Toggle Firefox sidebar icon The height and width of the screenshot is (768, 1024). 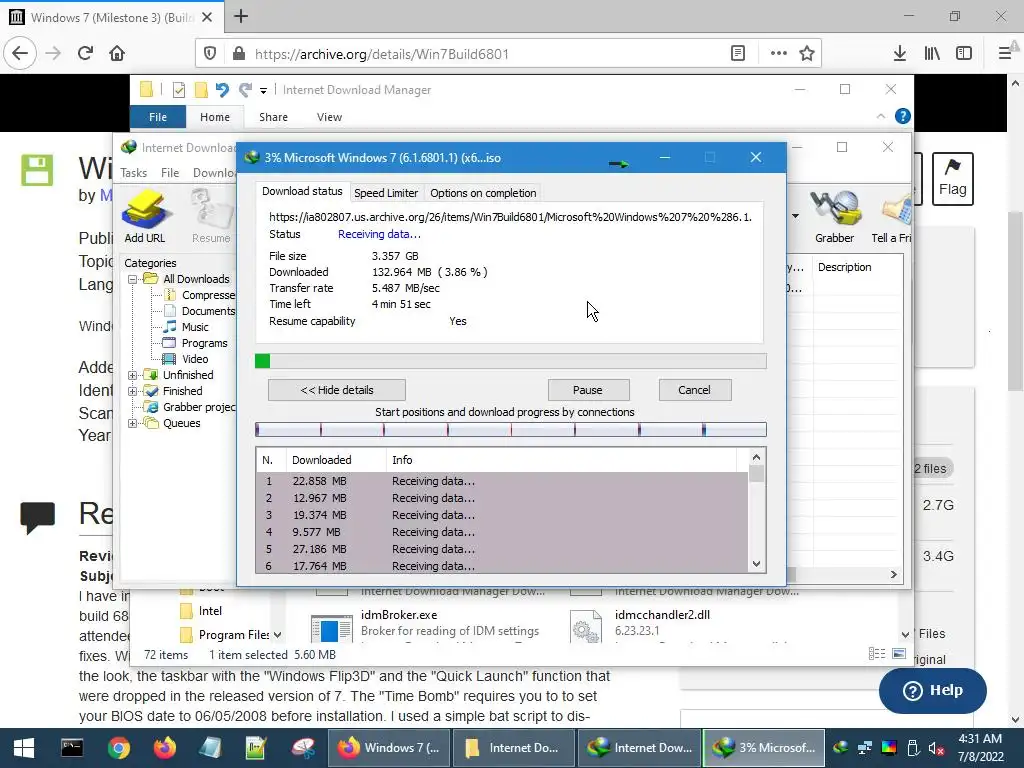(x=964, y=54)
